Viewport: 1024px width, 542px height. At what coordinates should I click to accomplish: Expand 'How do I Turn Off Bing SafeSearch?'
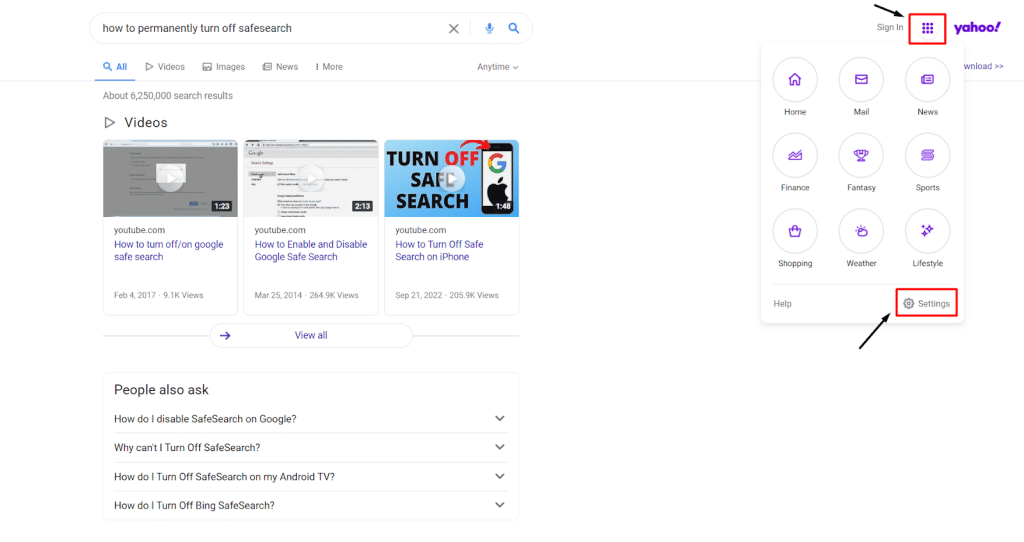pos(311,505)
